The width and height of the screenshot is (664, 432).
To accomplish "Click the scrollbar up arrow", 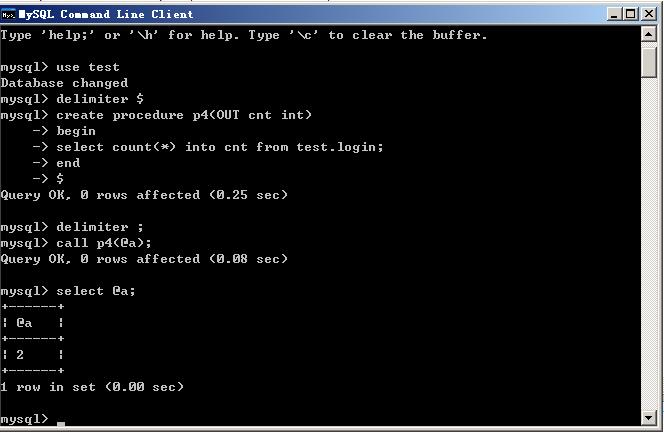I will (648, 34).
